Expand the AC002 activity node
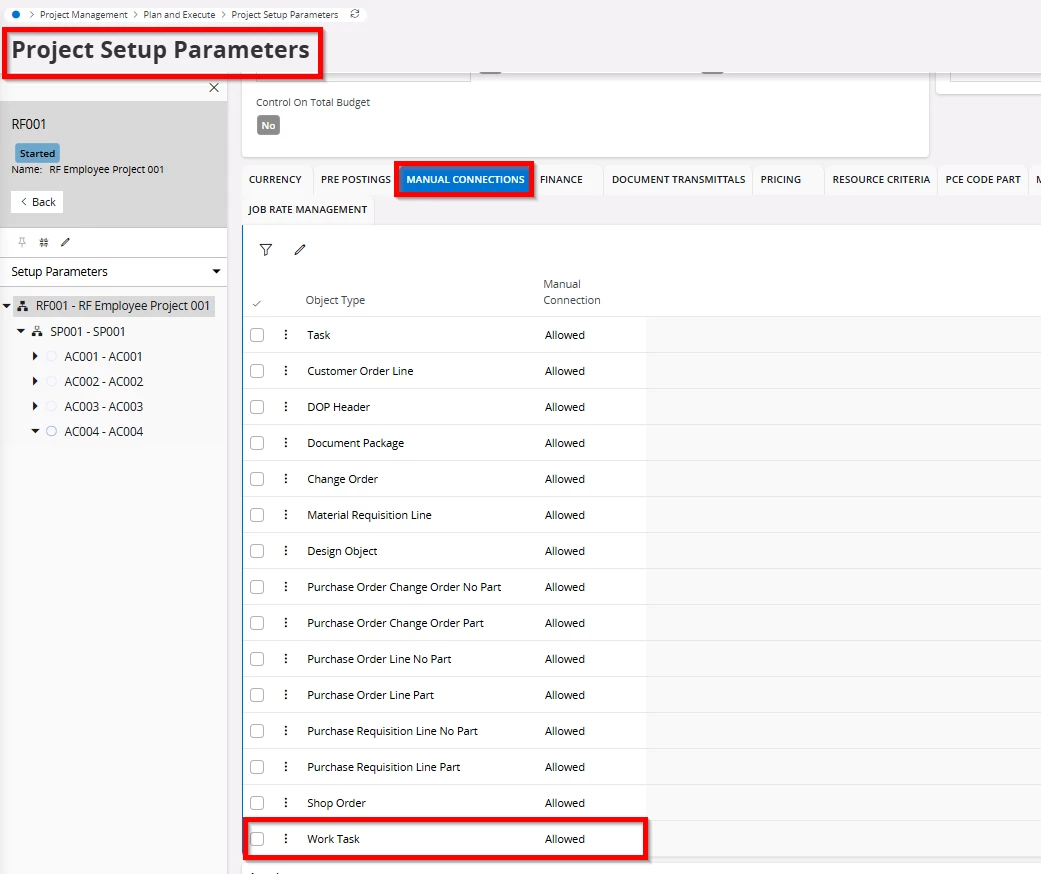Image resolution: width=1041 pixels, height=874 pixels. click(35, 381)
